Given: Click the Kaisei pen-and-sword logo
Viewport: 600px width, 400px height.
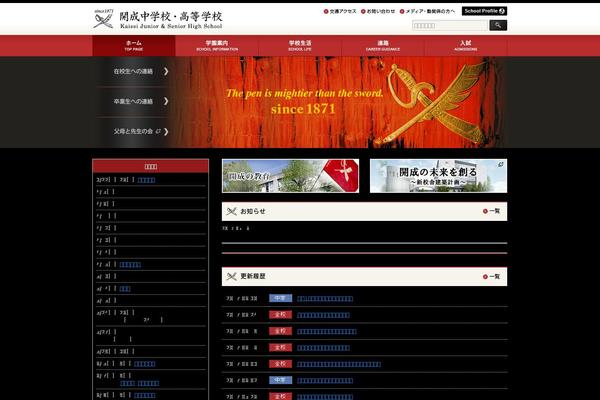Looking at the screenshot, I should click(x=104, y=19).
